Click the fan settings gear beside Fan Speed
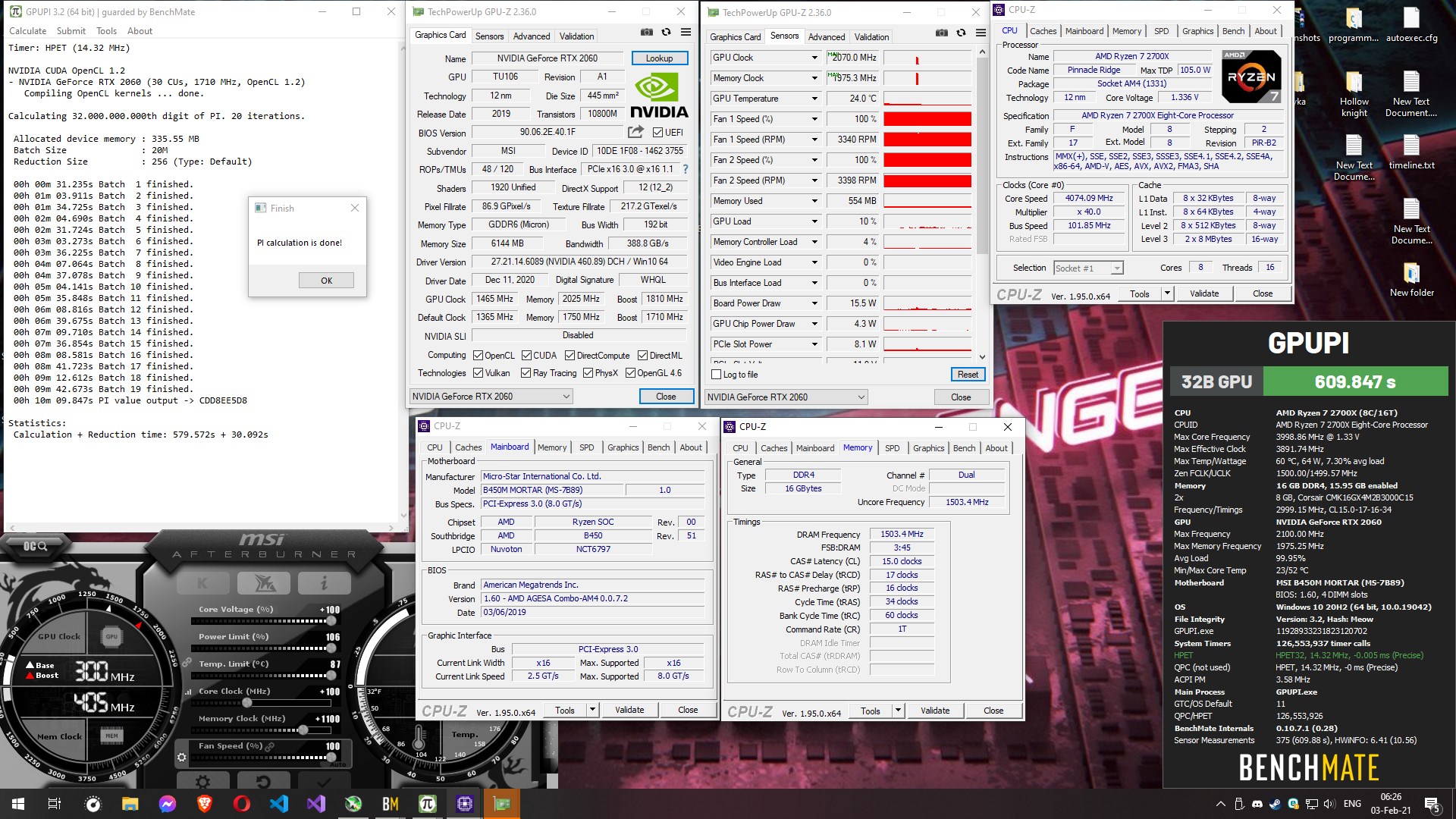Image resolution: width=1456 pixels, height=819 pixels. pos(181,757)
